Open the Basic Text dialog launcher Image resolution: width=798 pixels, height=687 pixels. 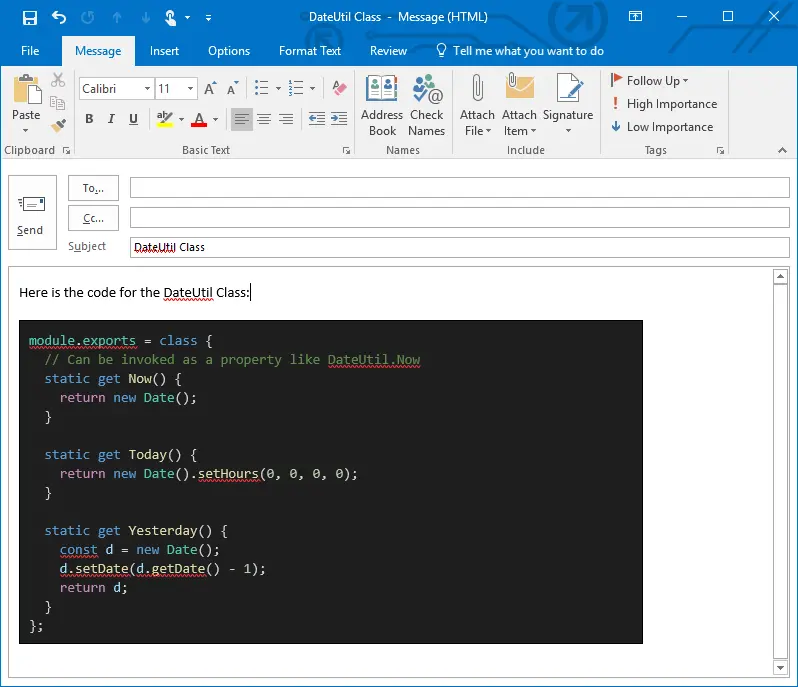[346, 150]
